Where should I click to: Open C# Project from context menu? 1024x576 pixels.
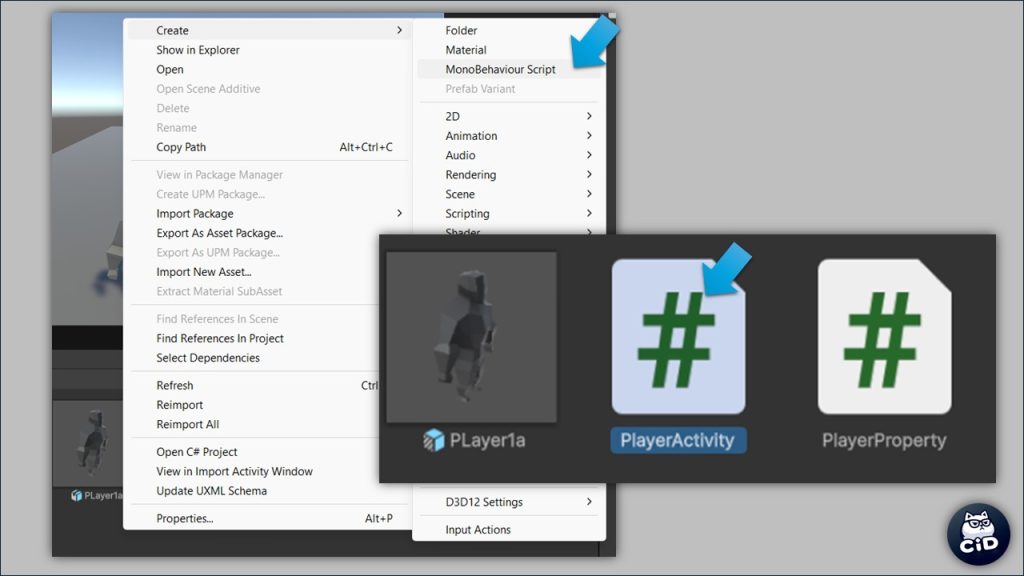pos(196,452)
